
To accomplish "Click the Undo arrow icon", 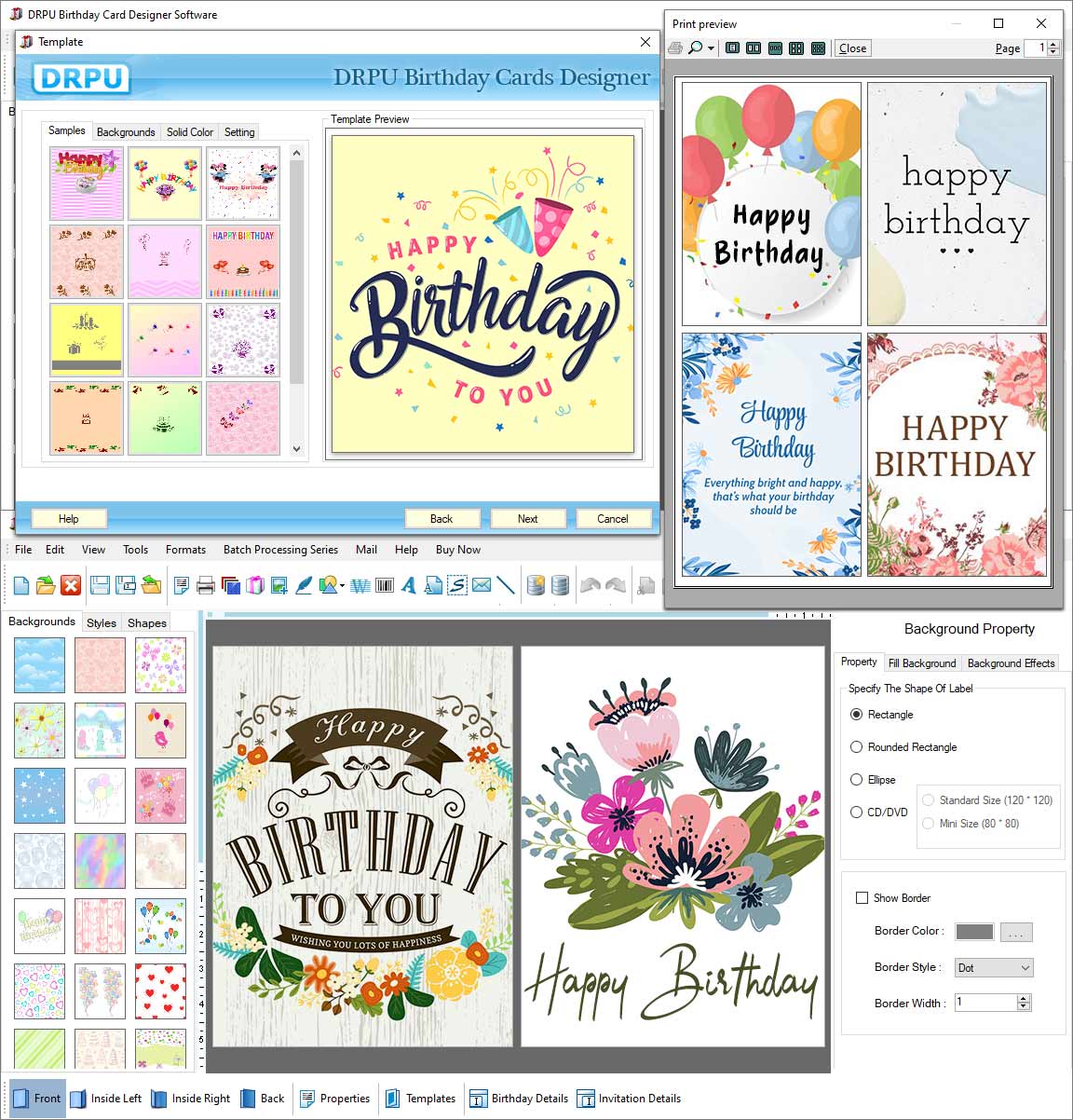I will 591,584.
